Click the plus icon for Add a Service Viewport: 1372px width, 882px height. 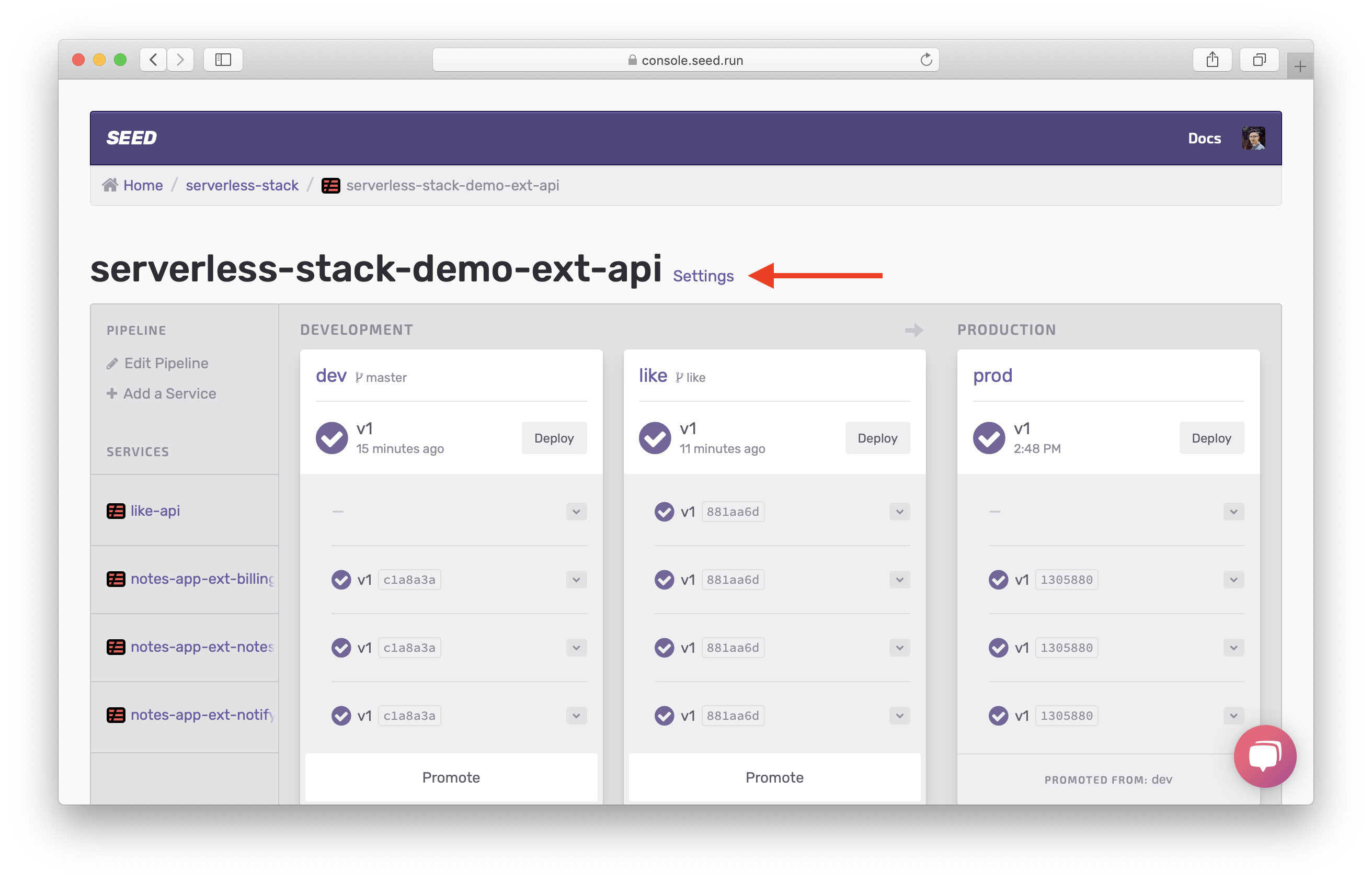pyautogui.click(x=112, y=393)
